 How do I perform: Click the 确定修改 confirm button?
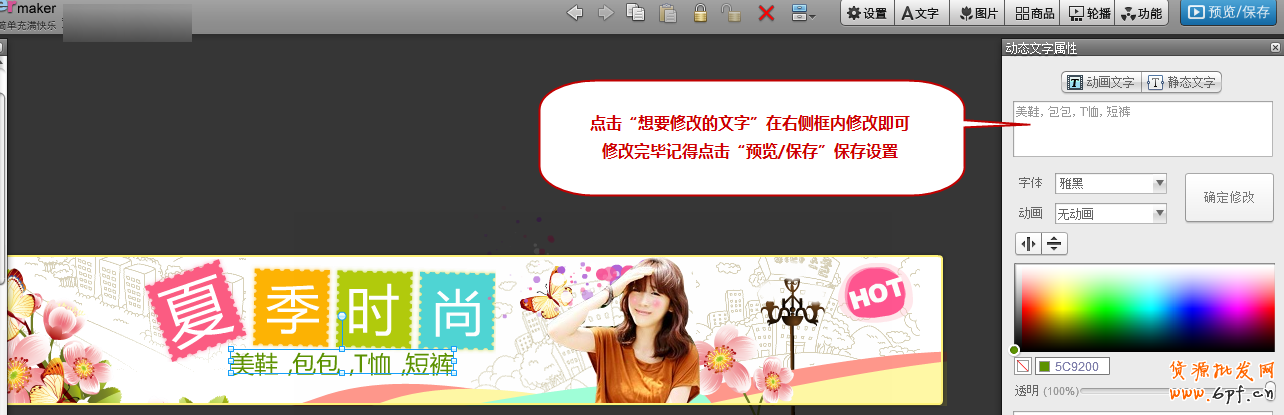1228,198
